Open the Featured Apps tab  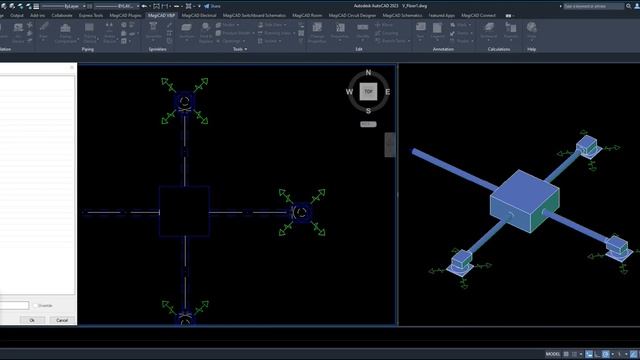[442, 16]
